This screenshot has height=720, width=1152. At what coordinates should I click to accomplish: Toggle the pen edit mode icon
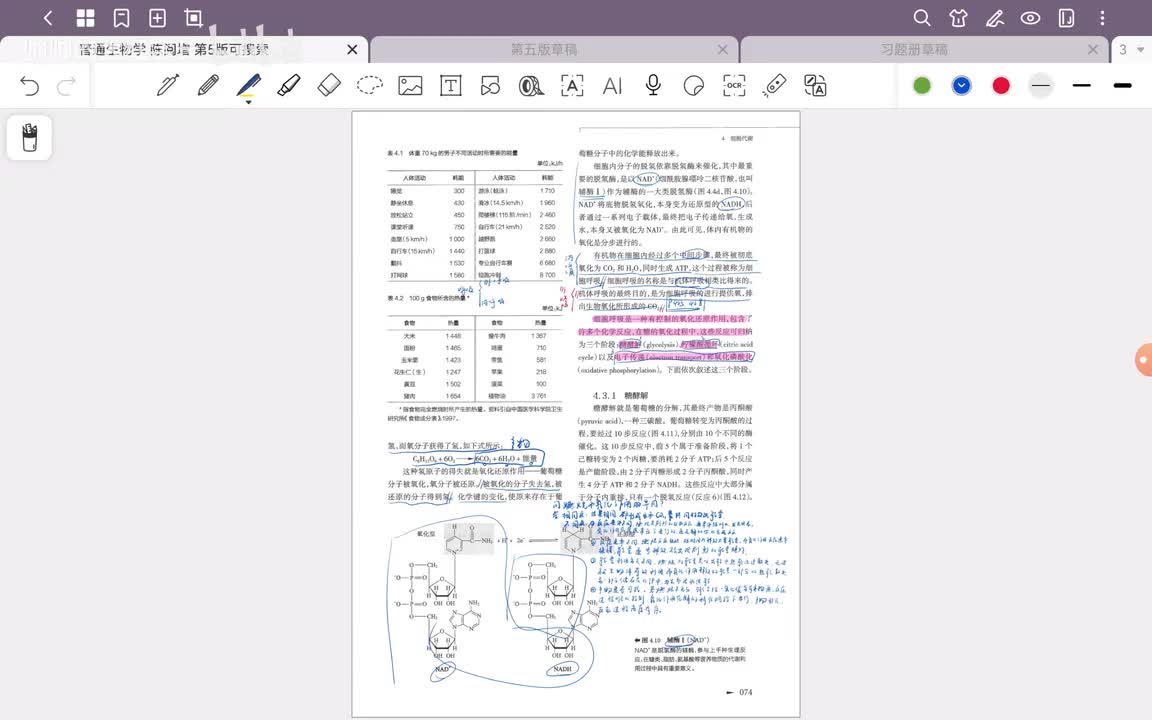tap(995, 18)
